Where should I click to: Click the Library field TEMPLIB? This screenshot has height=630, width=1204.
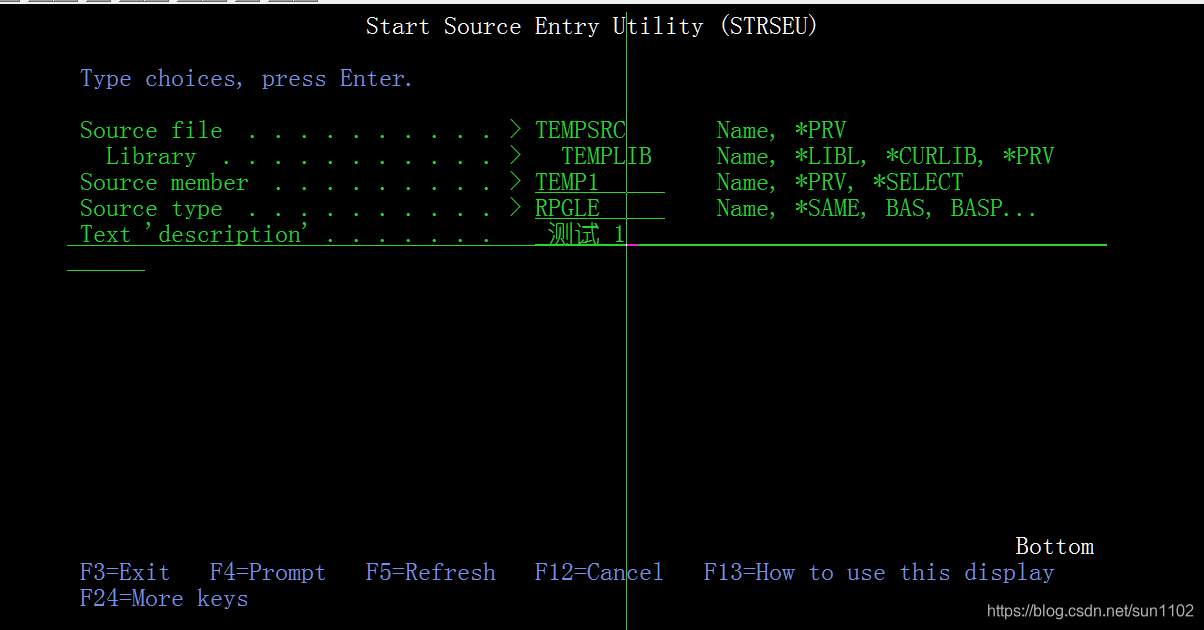(x=606, y=157)
